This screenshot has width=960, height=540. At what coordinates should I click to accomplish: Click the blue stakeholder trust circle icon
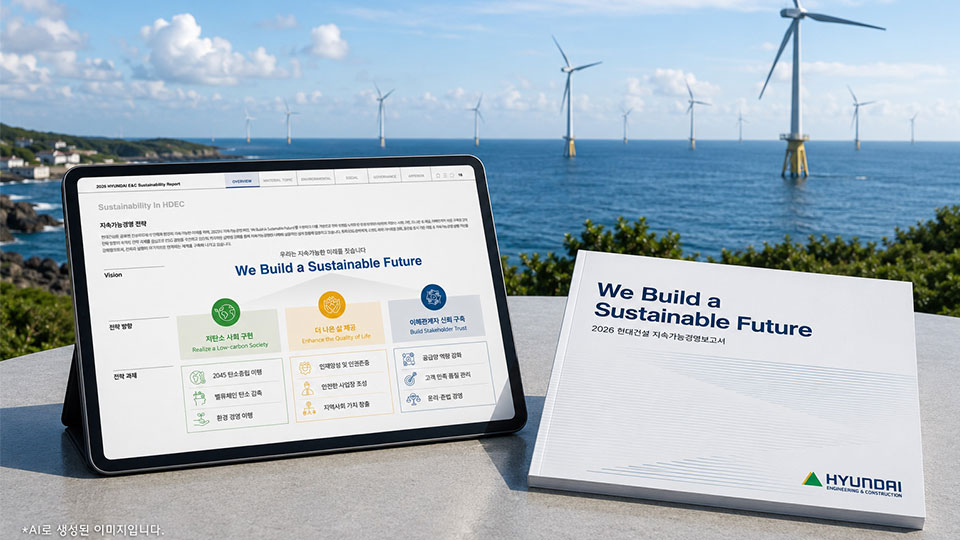pos(433,297)
